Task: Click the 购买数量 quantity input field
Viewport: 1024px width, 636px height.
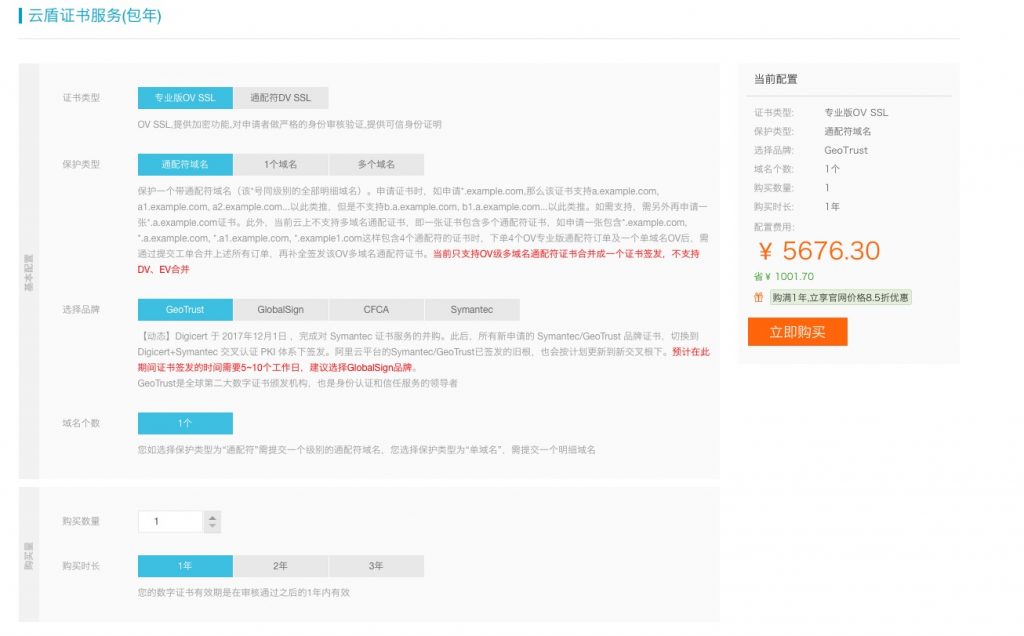Action: (170, 522)
